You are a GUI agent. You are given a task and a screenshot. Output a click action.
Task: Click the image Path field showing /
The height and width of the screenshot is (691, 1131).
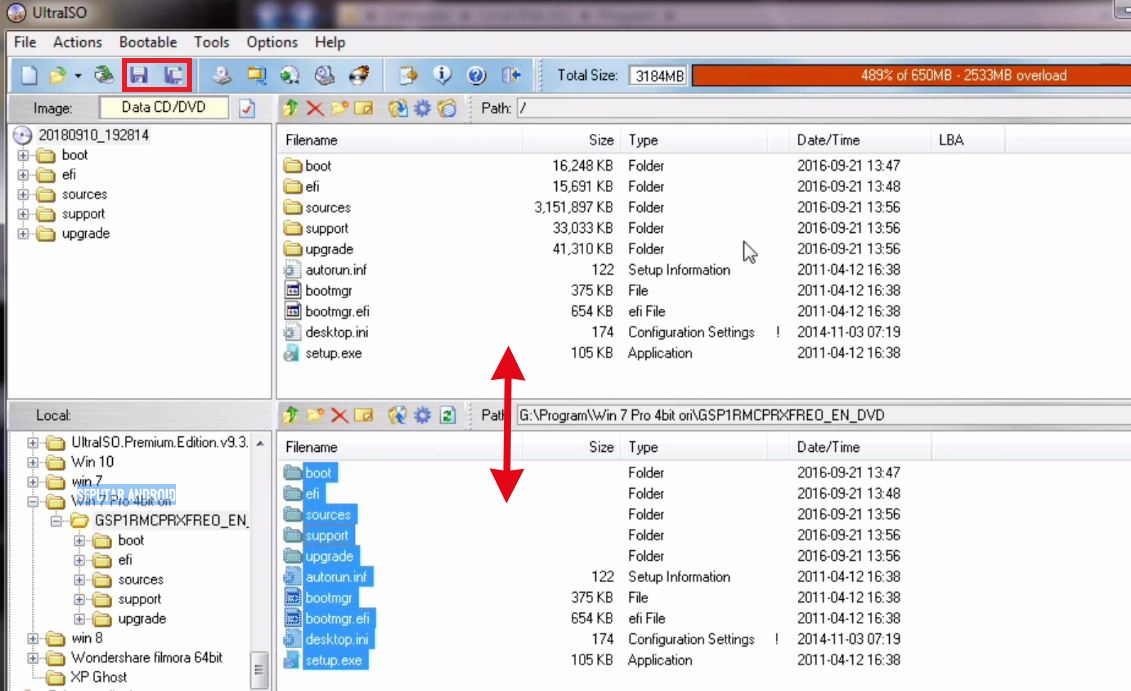pos(824,108)
